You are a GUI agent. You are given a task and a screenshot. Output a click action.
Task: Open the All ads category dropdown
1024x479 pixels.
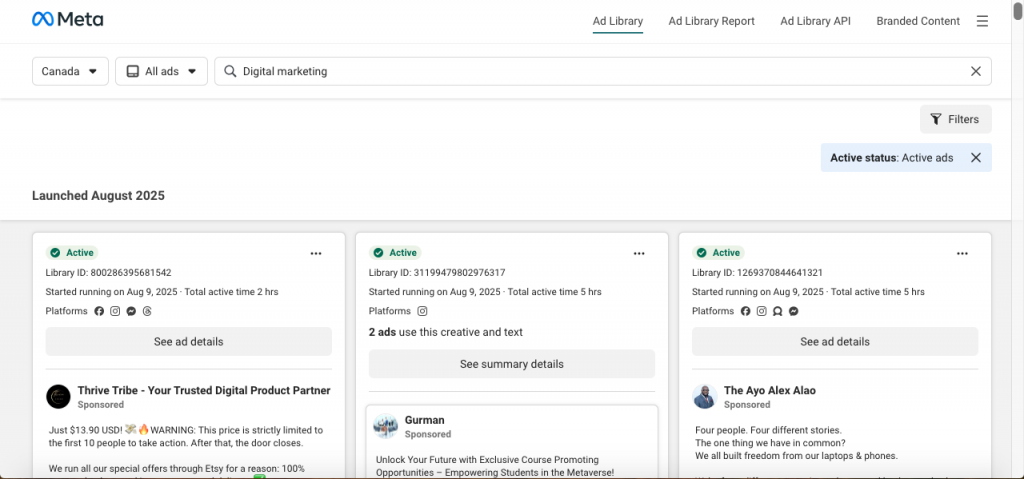click(161, 71)
